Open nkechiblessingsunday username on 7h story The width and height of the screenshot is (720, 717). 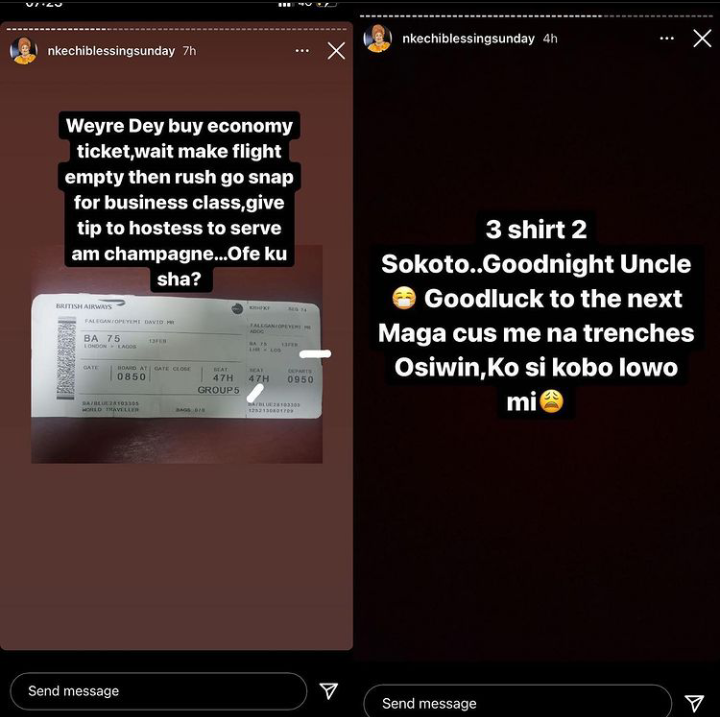coord(111,51)
